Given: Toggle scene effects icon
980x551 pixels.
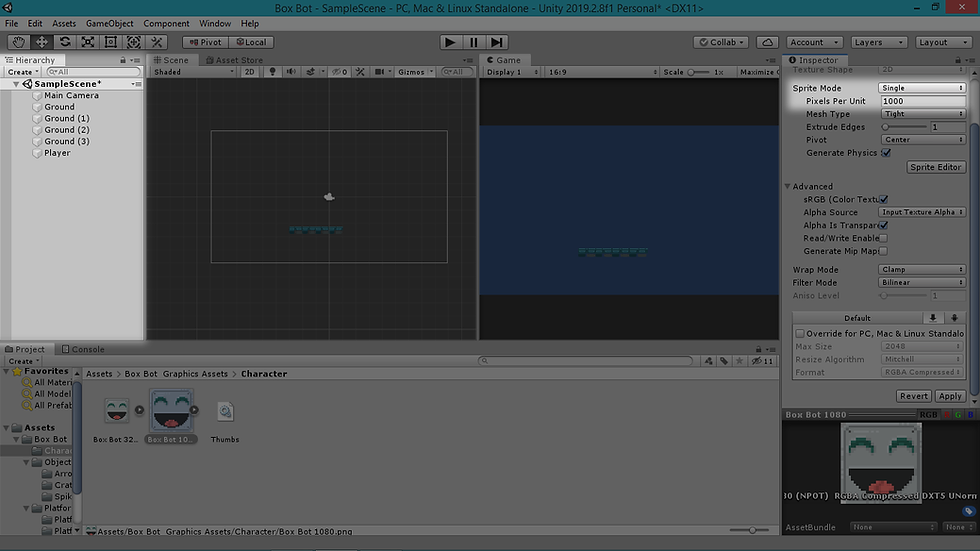Looking at the screenshot, I should pos(310,72).
